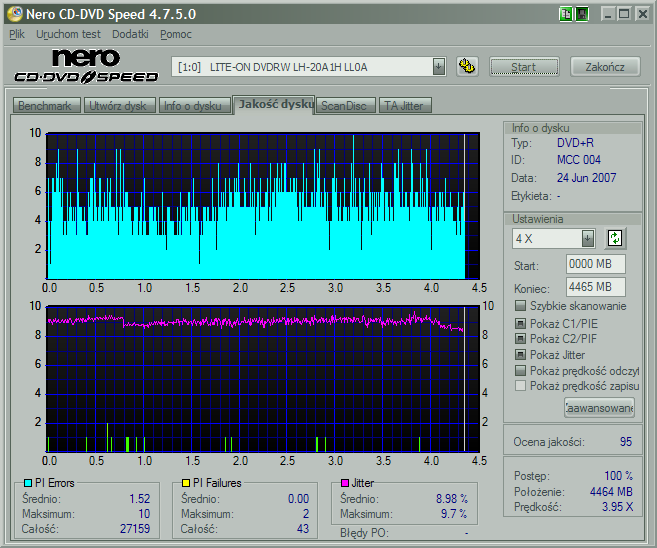Click Jitter maximum value 9.7 %
Viewport: 657px width, 548px height.
(x=454, y=514)
